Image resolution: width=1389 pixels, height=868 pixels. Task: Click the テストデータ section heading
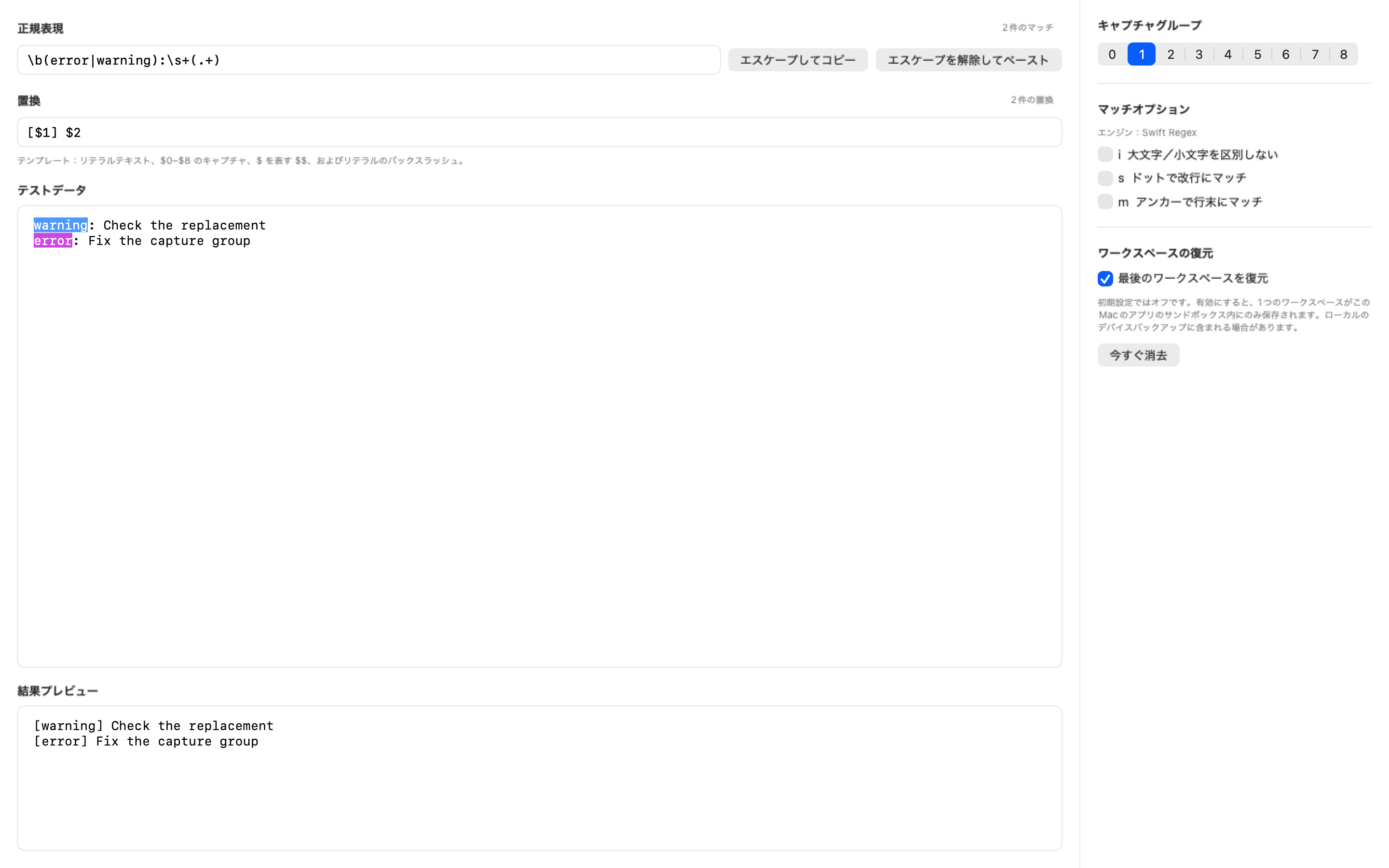52,190
